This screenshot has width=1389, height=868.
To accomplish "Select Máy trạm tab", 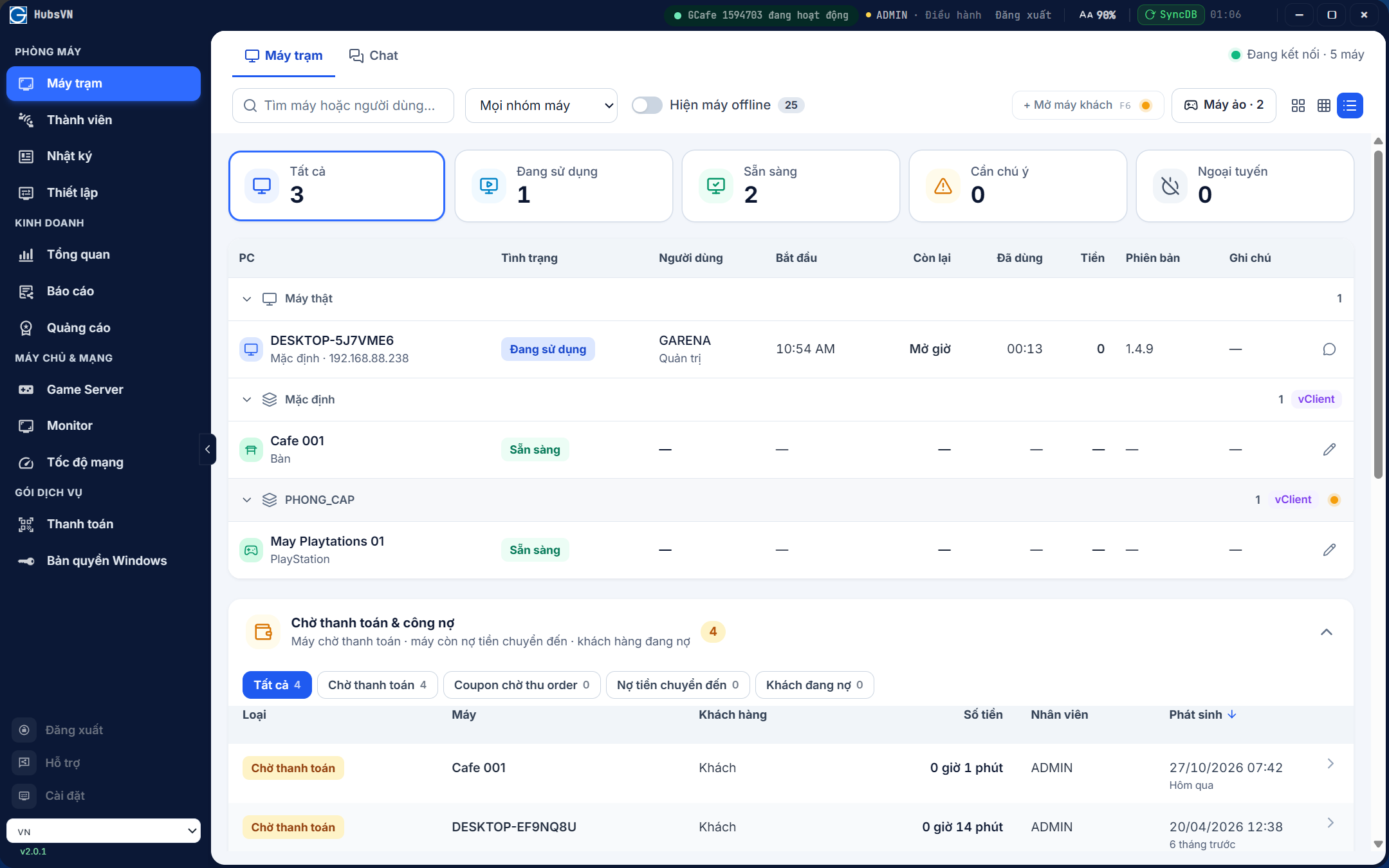I will click(284, 55).
